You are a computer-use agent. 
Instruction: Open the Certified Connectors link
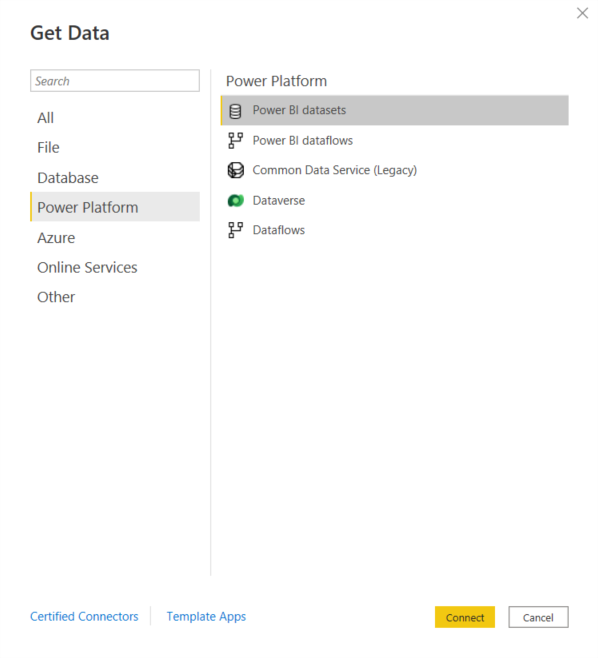click(84, 616)
